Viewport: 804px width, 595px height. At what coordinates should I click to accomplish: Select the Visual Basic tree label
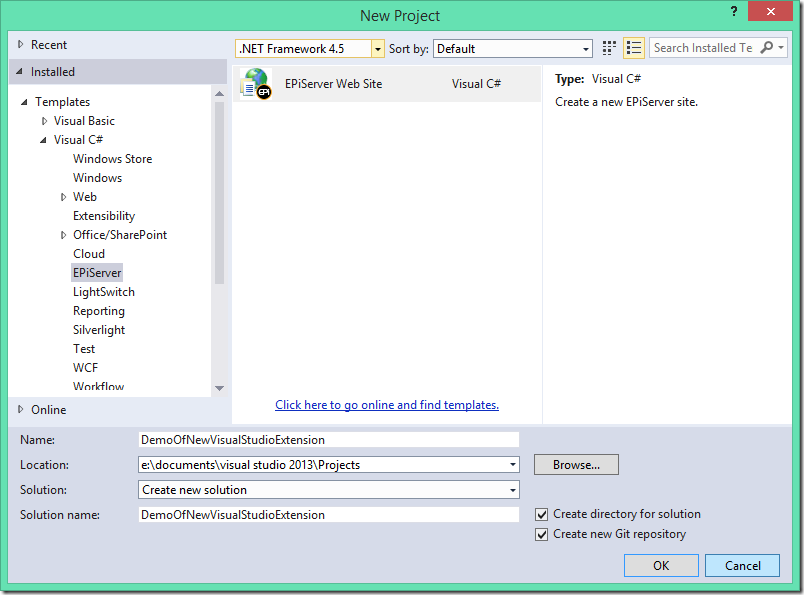click(84, 121)
